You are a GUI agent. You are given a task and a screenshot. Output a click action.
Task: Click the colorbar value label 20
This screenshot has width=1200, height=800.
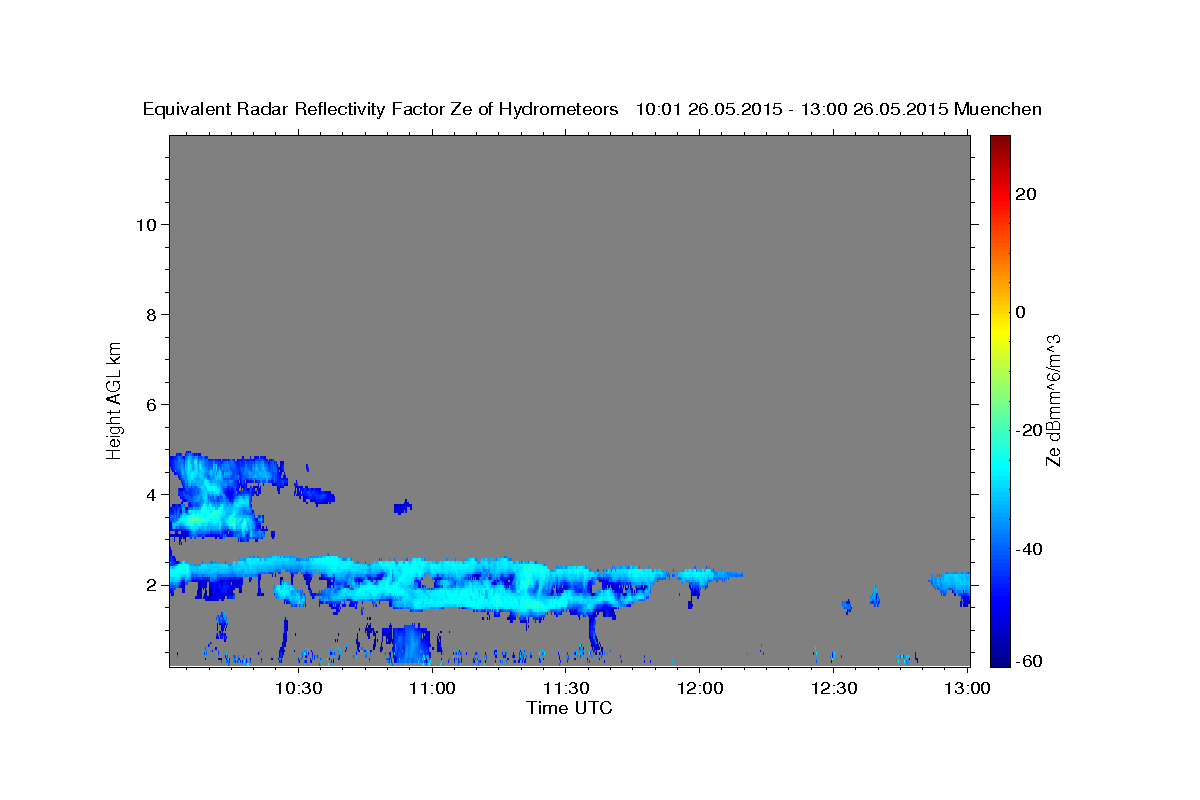1027,194
